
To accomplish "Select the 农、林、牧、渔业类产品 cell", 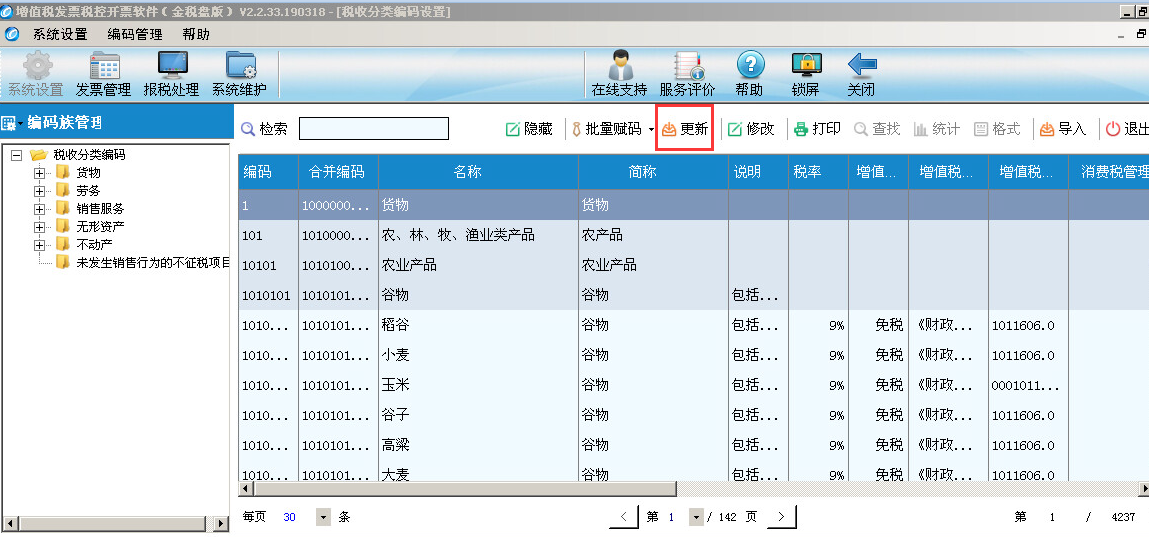I will (478, 235).
